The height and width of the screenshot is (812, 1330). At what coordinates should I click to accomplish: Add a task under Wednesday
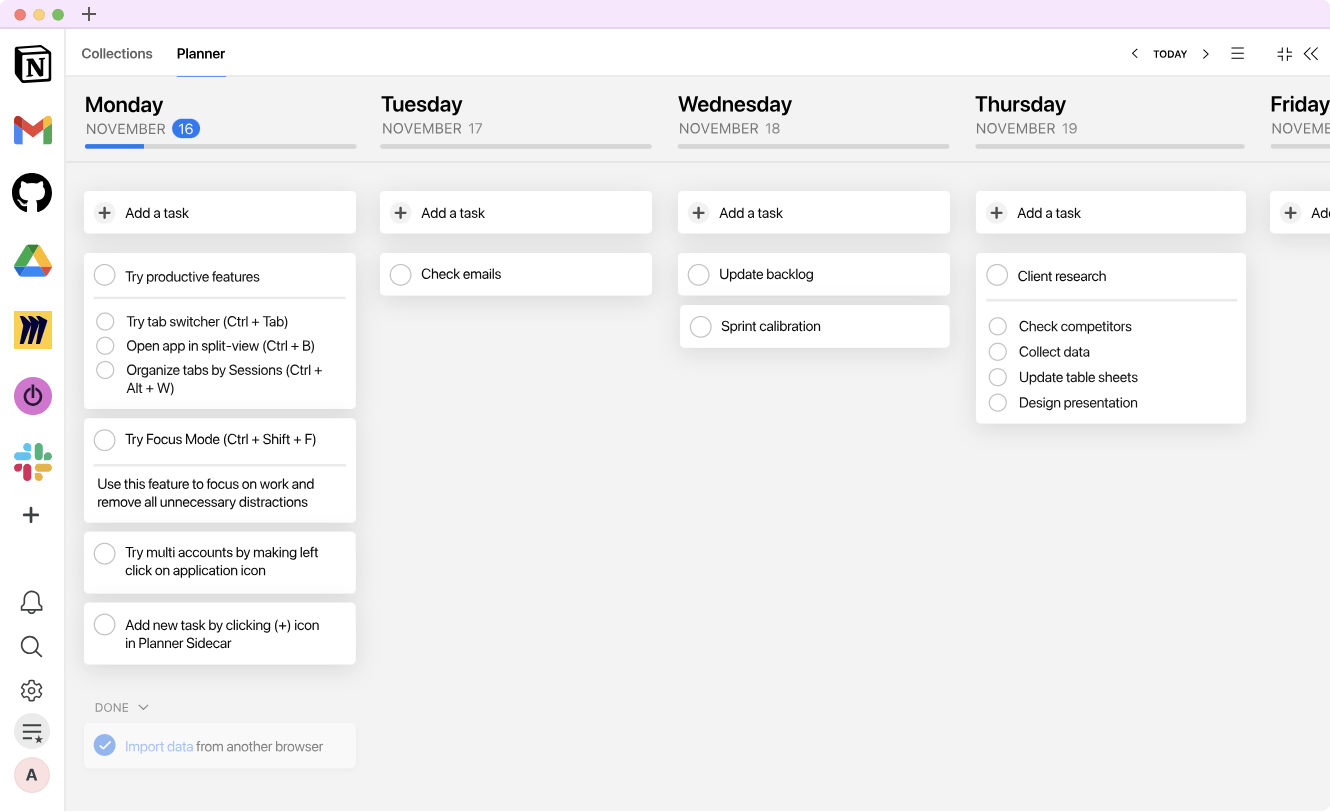click(x=751, y=213)
